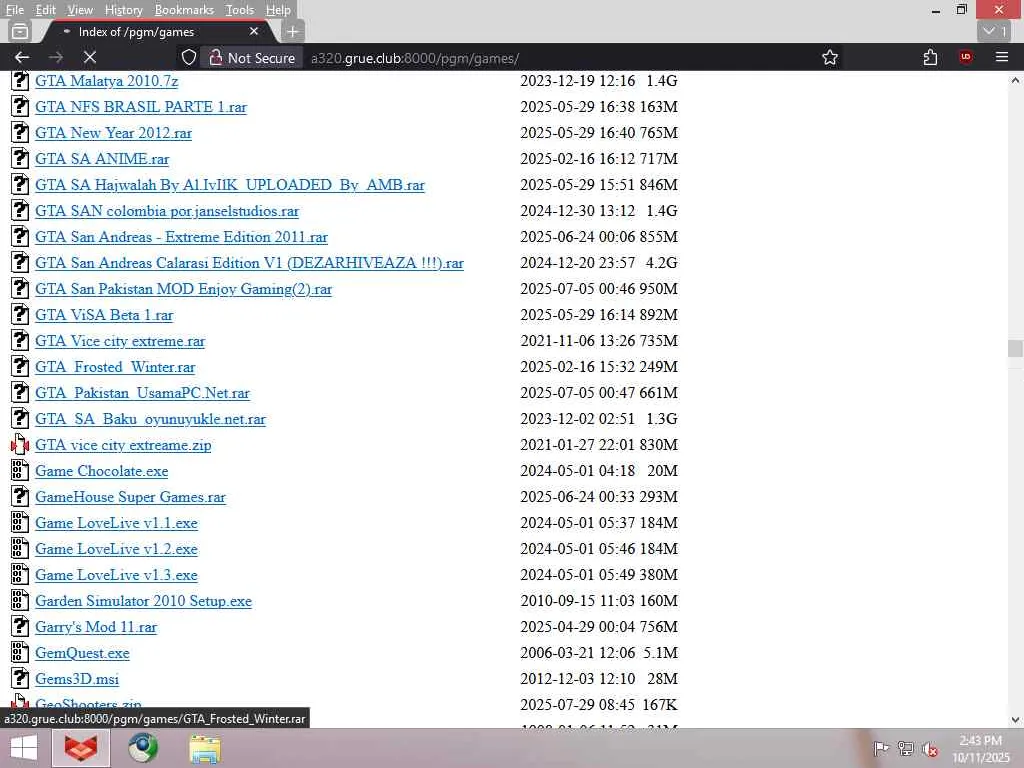Open the Tools menu
Viewport: 1024px width, 768px height.
(240, 10)
